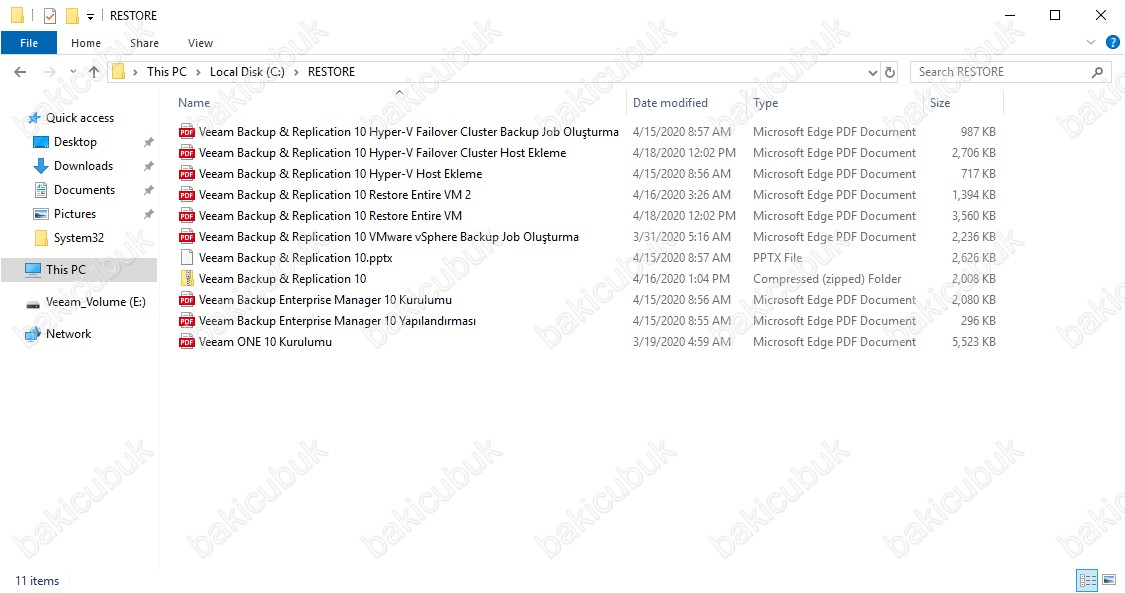Select the file Veeam Backup & Replication 10 Restore Entire VM

tap(330, 216)
